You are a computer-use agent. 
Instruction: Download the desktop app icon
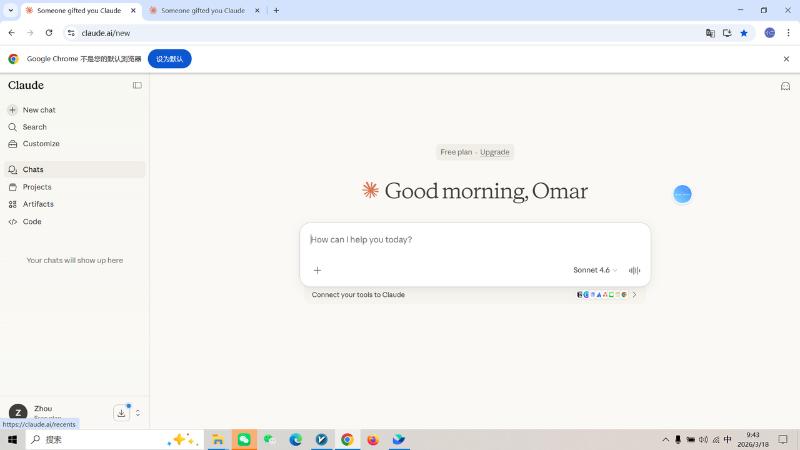121,413
